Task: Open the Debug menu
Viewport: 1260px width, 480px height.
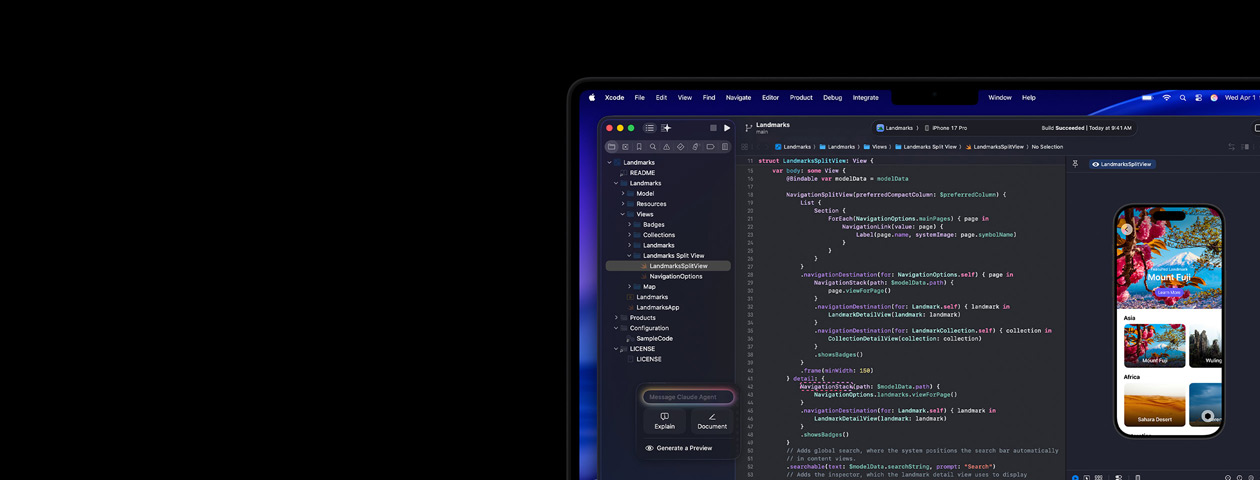Action: [x=832, y=98]
